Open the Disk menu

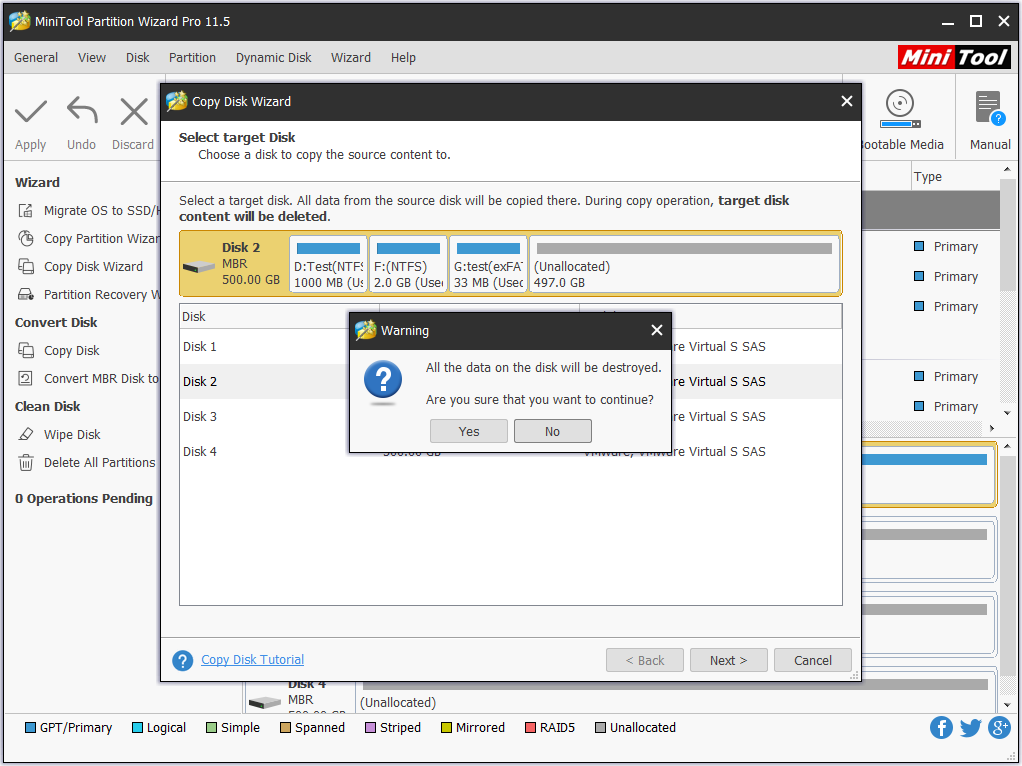tap(138, 57)
